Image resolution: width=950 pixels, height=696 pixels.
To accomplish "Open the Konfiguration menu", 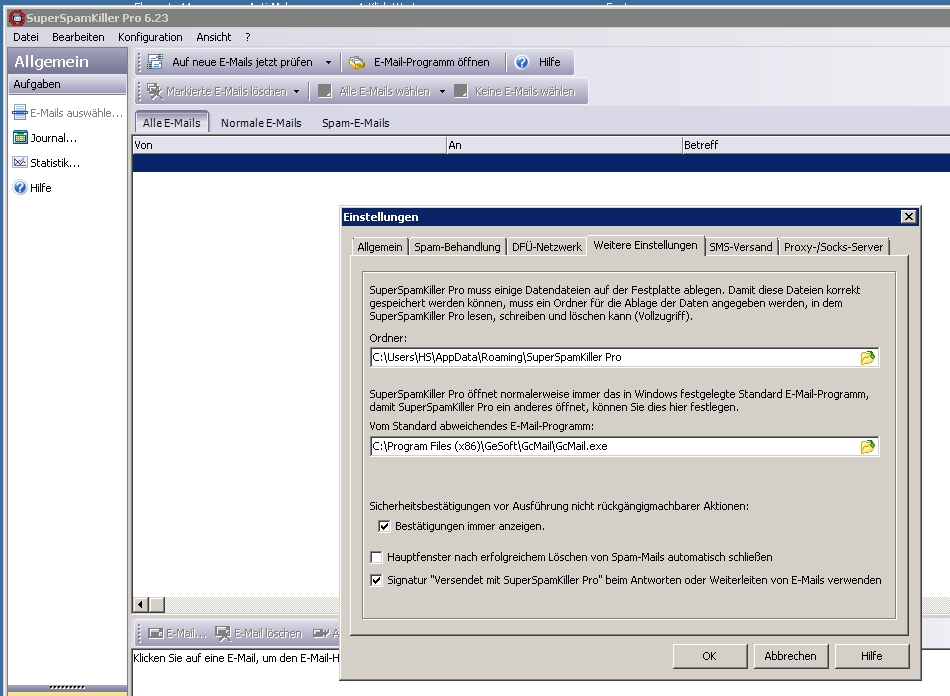I will tap(150, 37).
